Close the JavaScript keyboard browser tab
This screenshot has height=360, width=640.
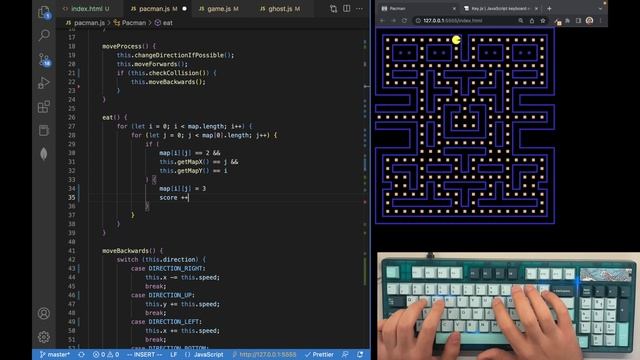(x=536, y=9)
